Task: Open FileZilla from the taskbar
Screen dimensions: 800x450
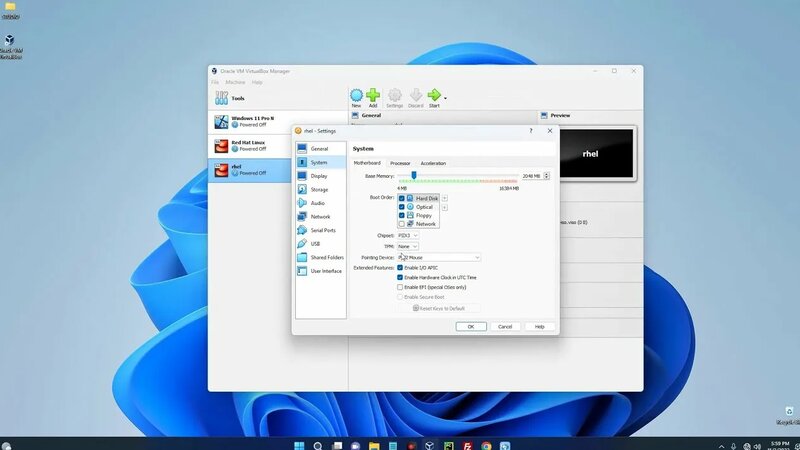Action: pos(467,446)
